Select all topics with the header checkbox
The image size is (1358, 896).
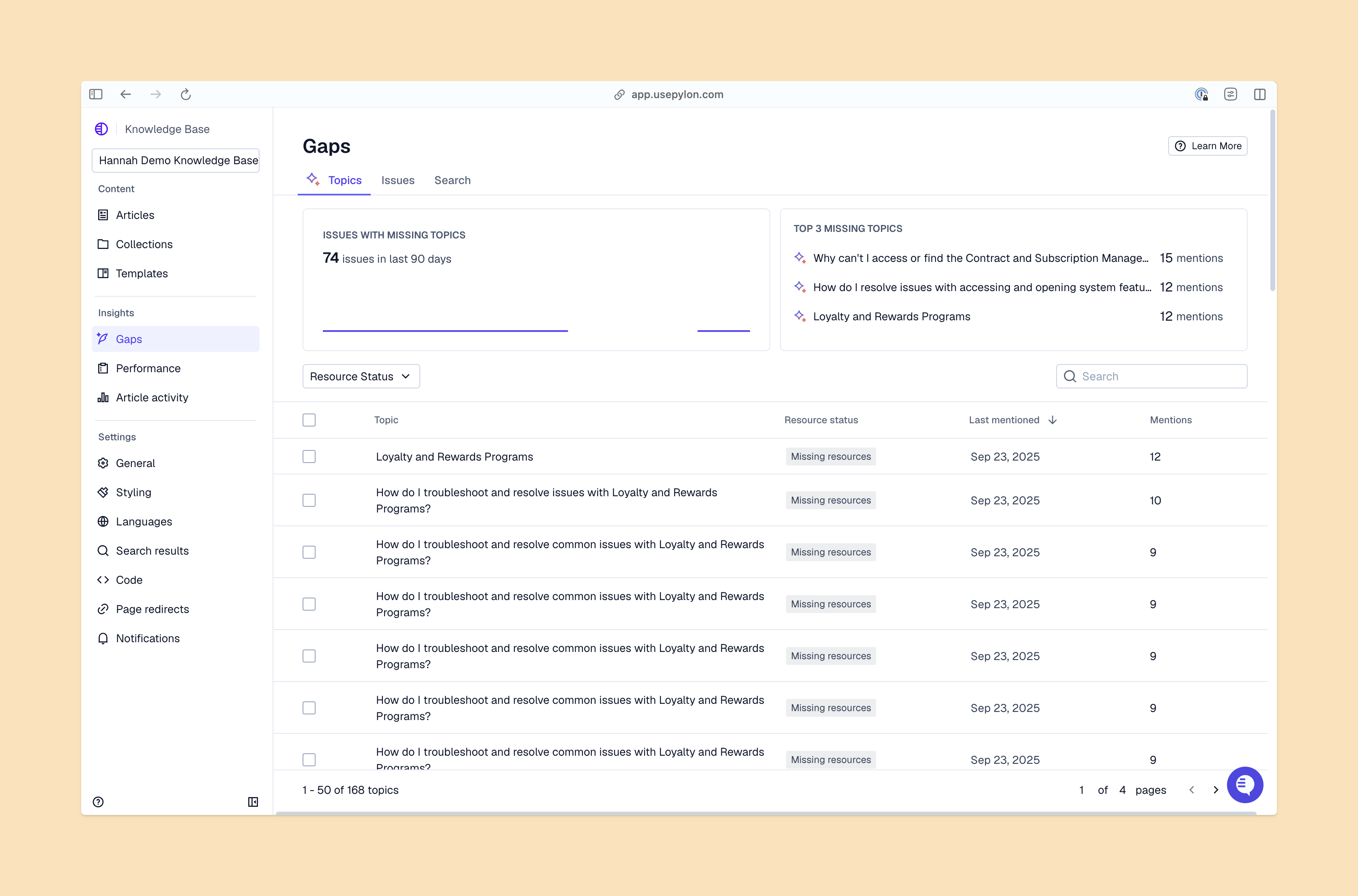click(309, 420)
